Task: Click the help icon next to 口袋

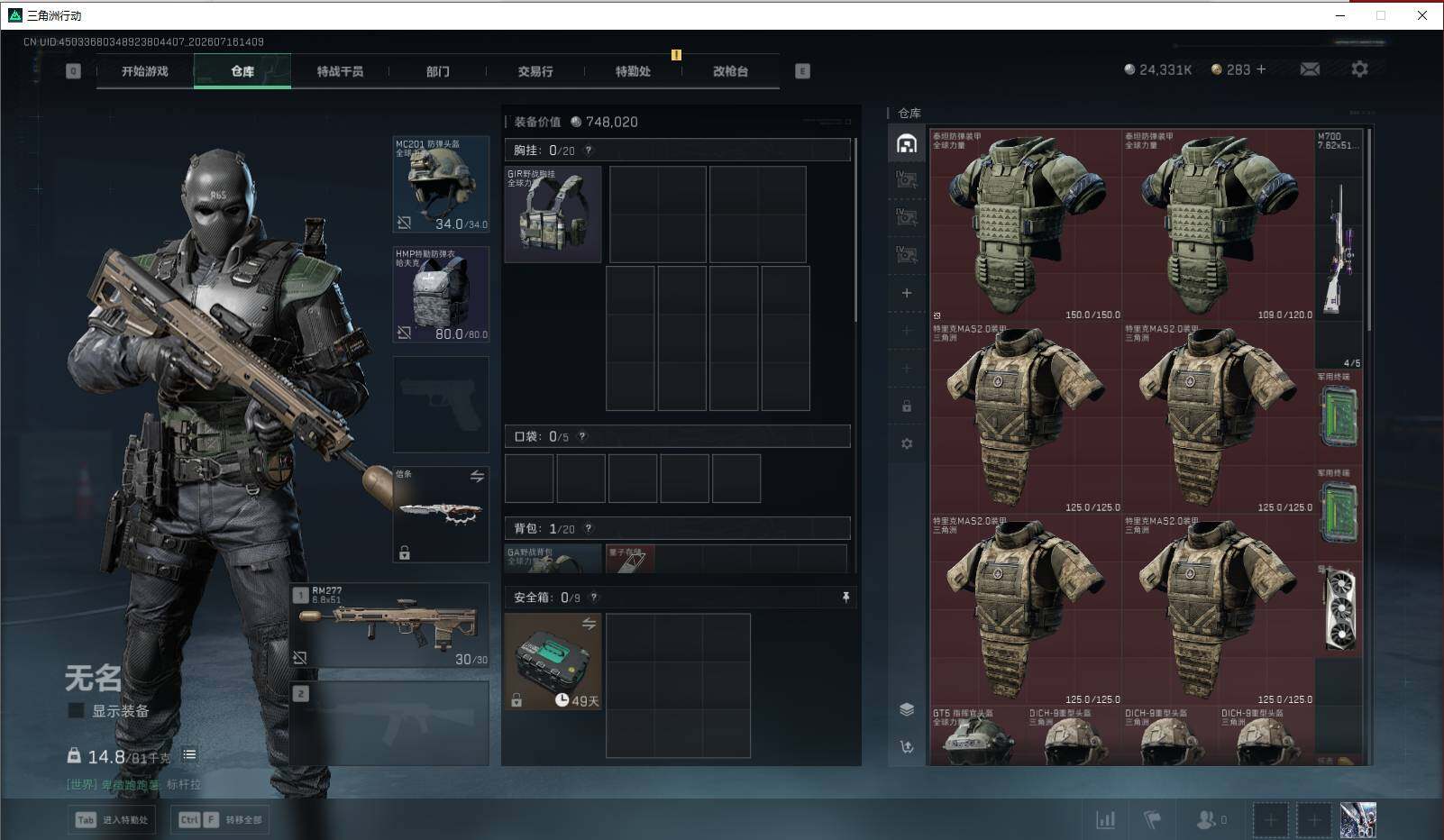Action: (582, 436)
